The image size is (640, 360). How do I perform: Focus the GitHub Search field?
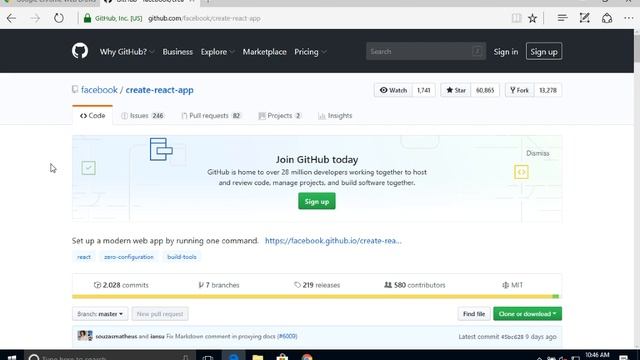426,51
